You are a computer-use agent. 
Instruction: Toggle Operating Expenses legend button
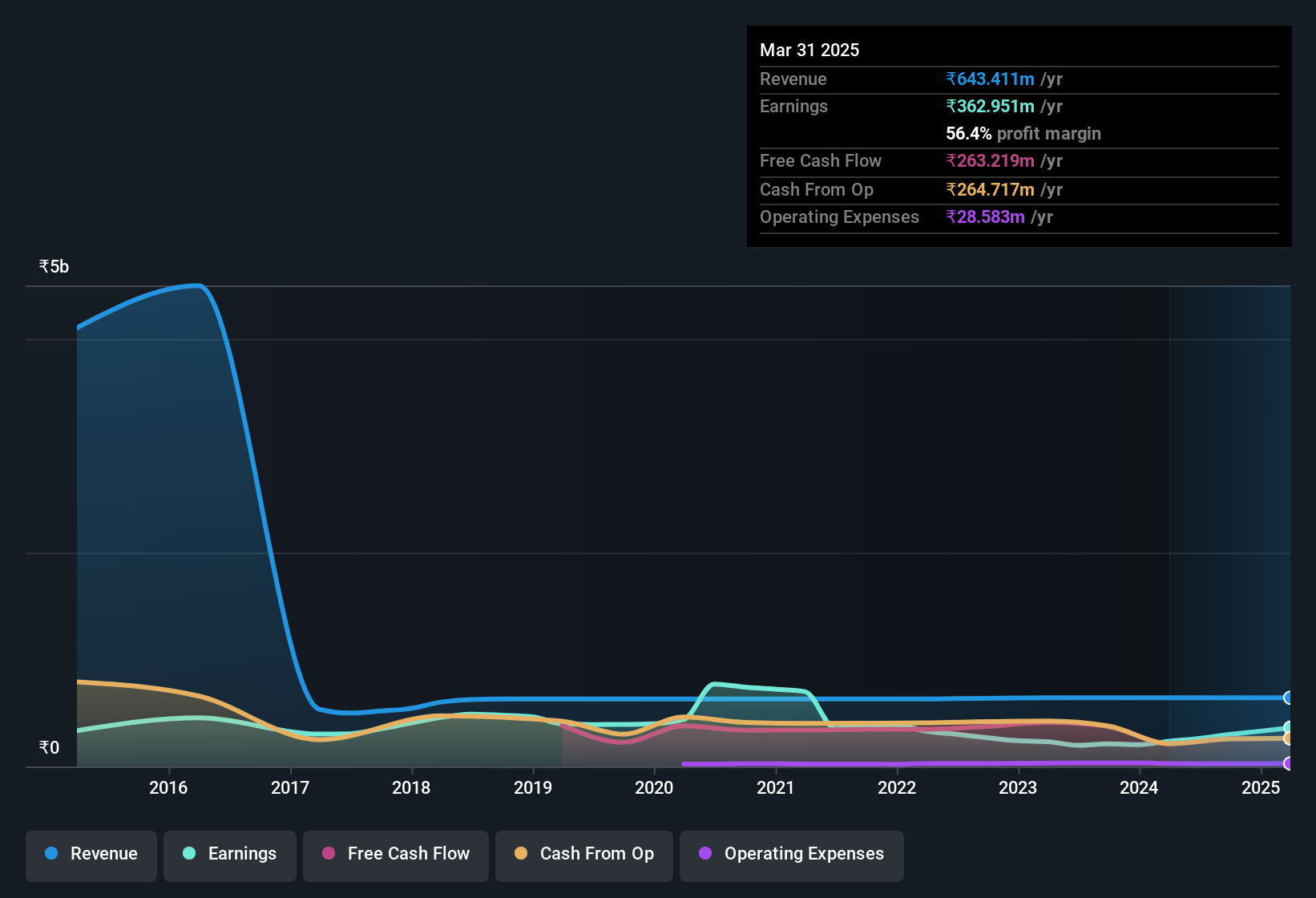[x=792, y=854]
